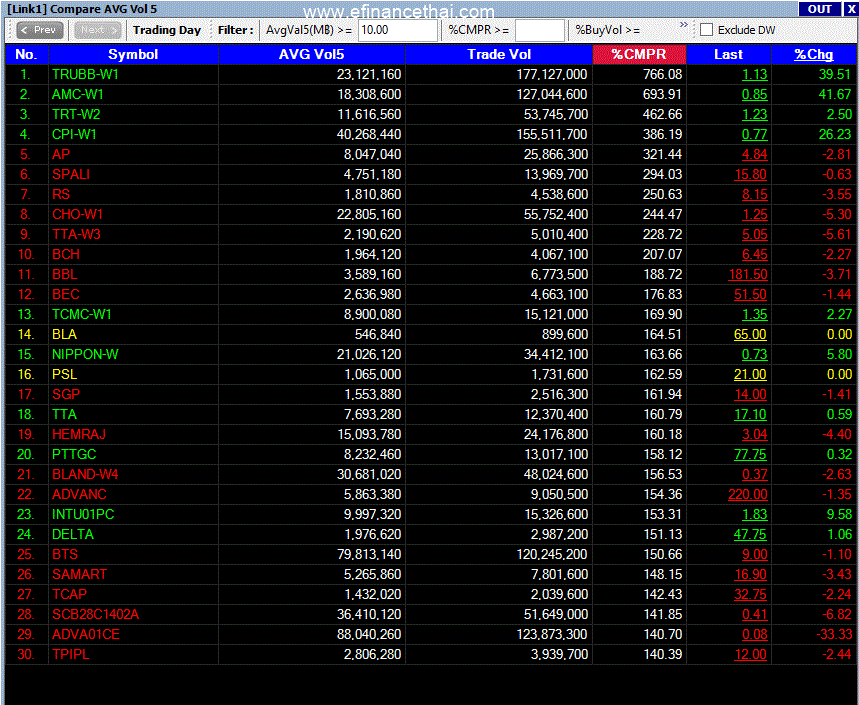This screenshot has height=705, width=859.
Task: Select the INTU01PC symbol
Action: pyautogui.click(x=83, y=514)
